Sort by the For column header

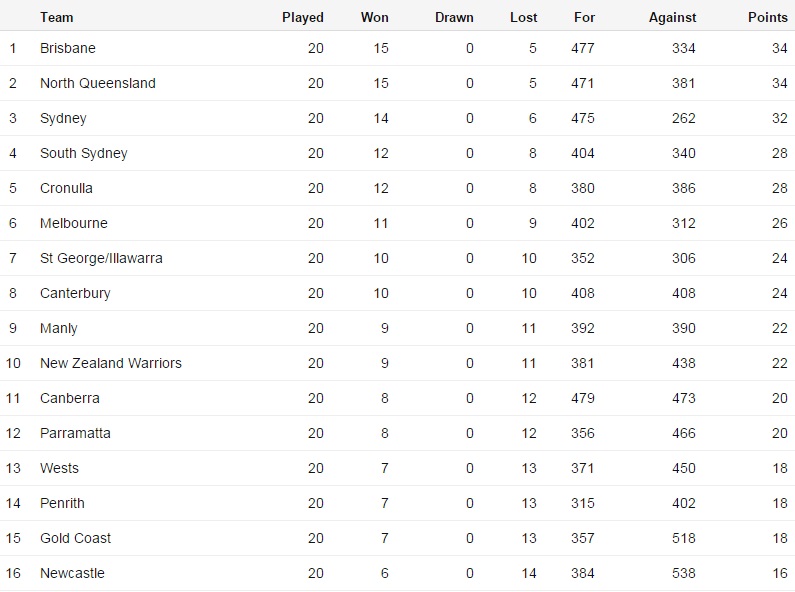(x=585, y=17)
